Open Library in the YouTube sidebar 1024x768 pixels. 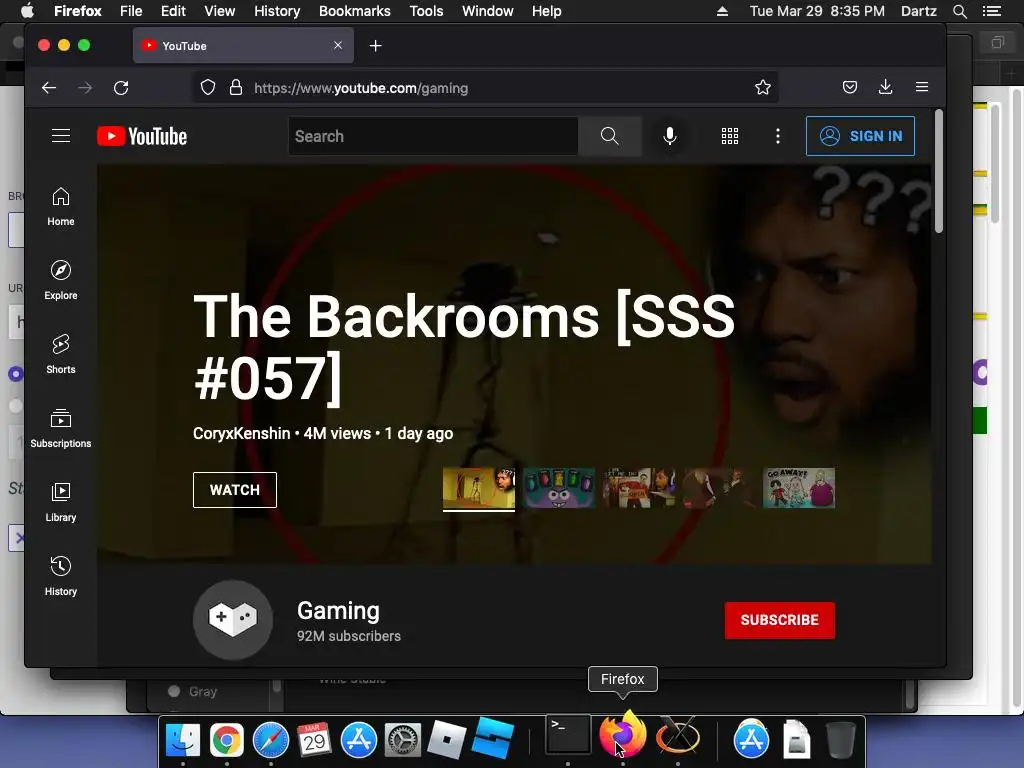[61, 502]
